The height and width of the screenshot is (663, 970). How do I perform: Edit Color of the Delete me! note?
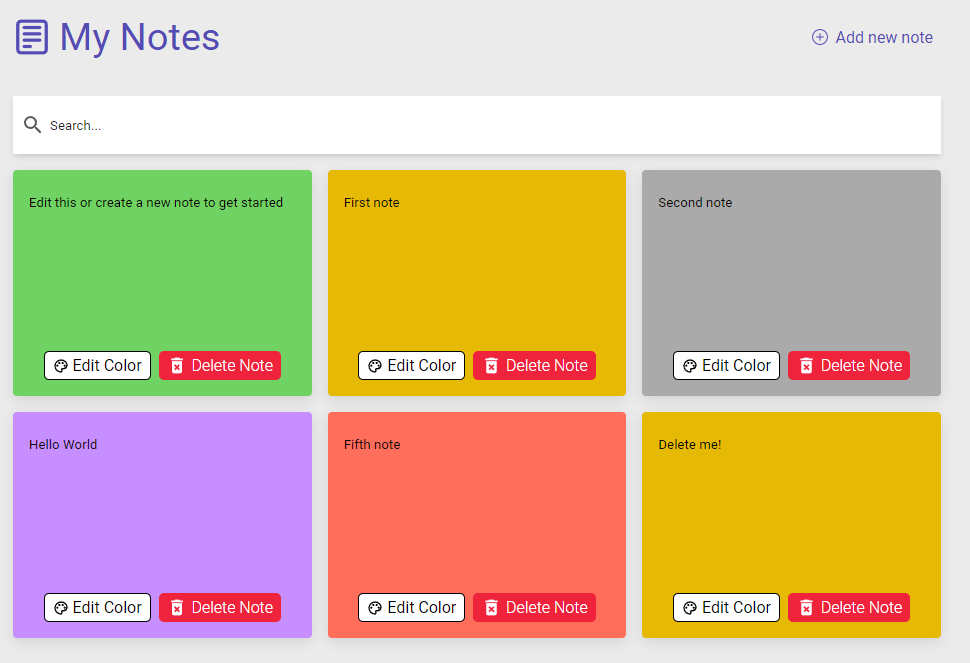coord(726,608)
